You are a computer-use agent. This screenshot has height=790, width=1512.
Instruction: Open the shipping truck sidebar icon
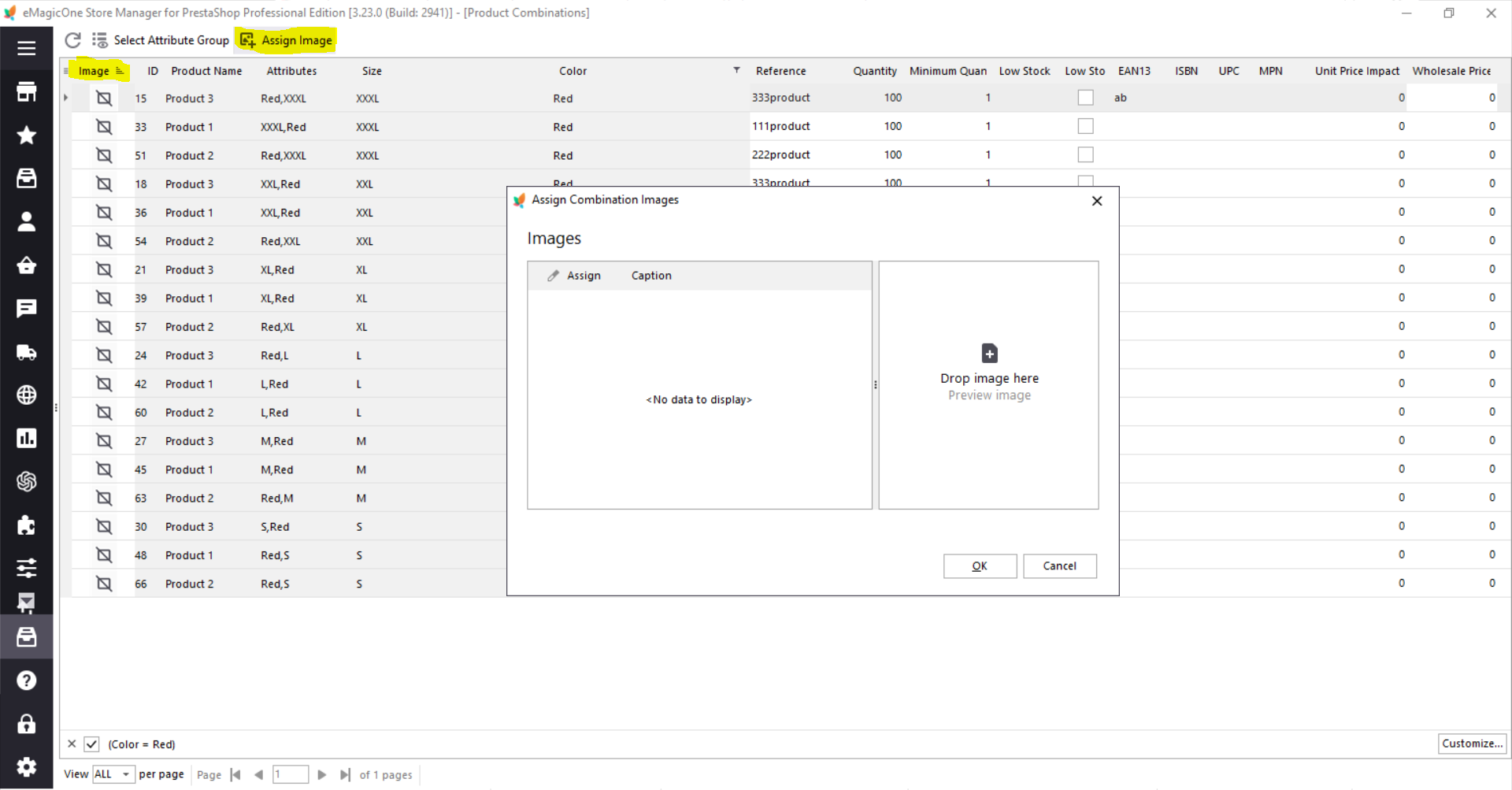(x=27, y=352)
